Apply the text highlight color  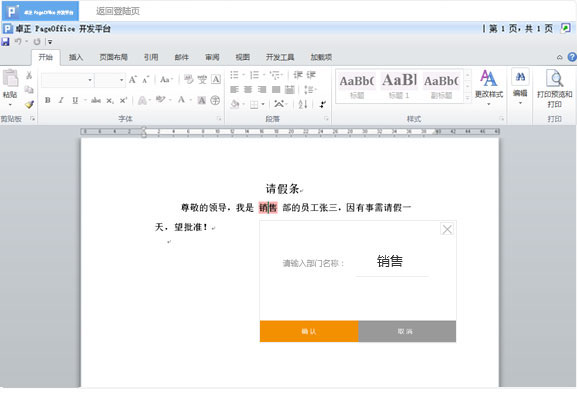(160, 100)
